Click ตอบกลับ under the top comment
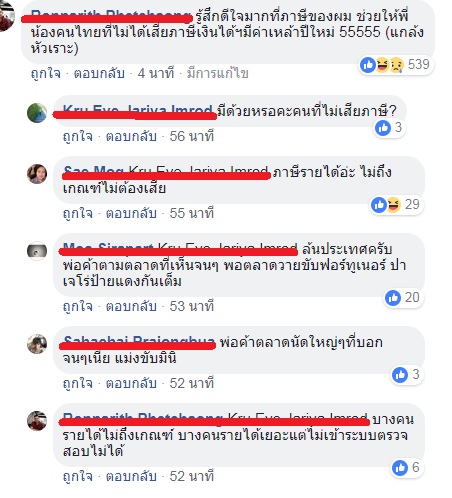The width and height of the screenshot is (452, 498). click(99, 73)
